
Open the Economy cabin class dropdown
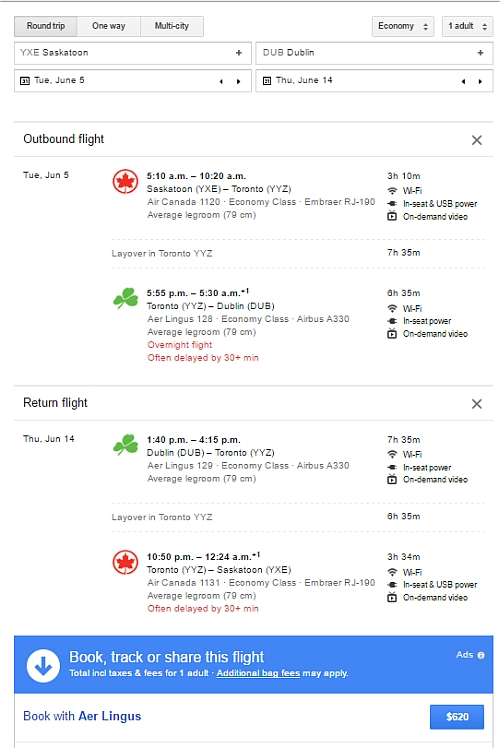click(x=403, y=26)
